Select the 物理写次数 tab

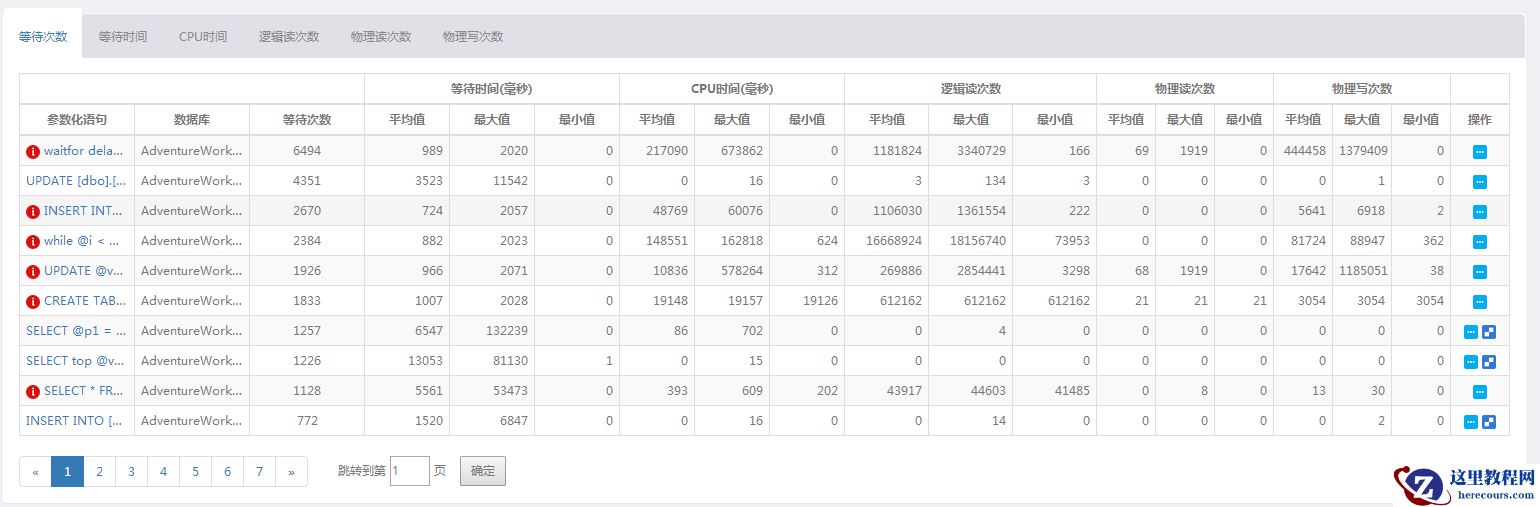coord(473,36)
